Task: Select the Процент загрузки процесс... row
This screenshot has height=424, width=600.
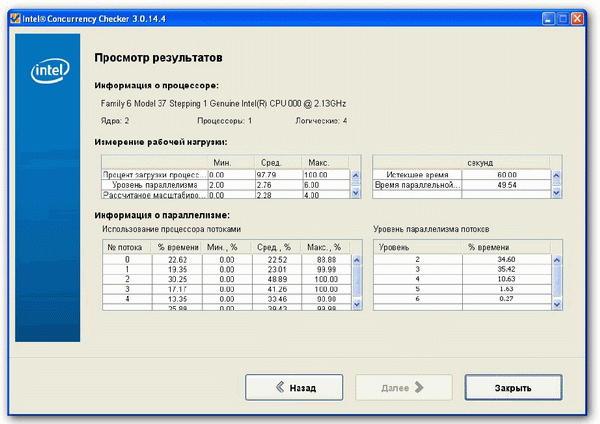Action: 226,175
